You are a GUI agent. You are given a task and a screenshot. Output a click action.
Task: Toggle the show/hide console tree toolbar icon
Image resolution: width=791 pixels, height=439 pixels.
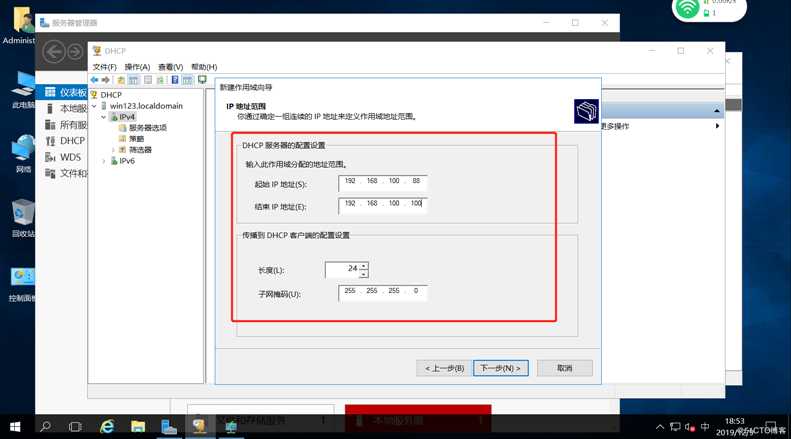pyautogui.click(x=134, y=80)
